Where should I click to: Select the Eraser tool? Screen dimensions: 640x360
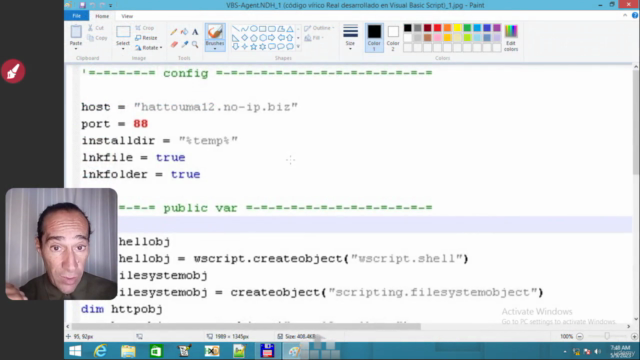174,44
